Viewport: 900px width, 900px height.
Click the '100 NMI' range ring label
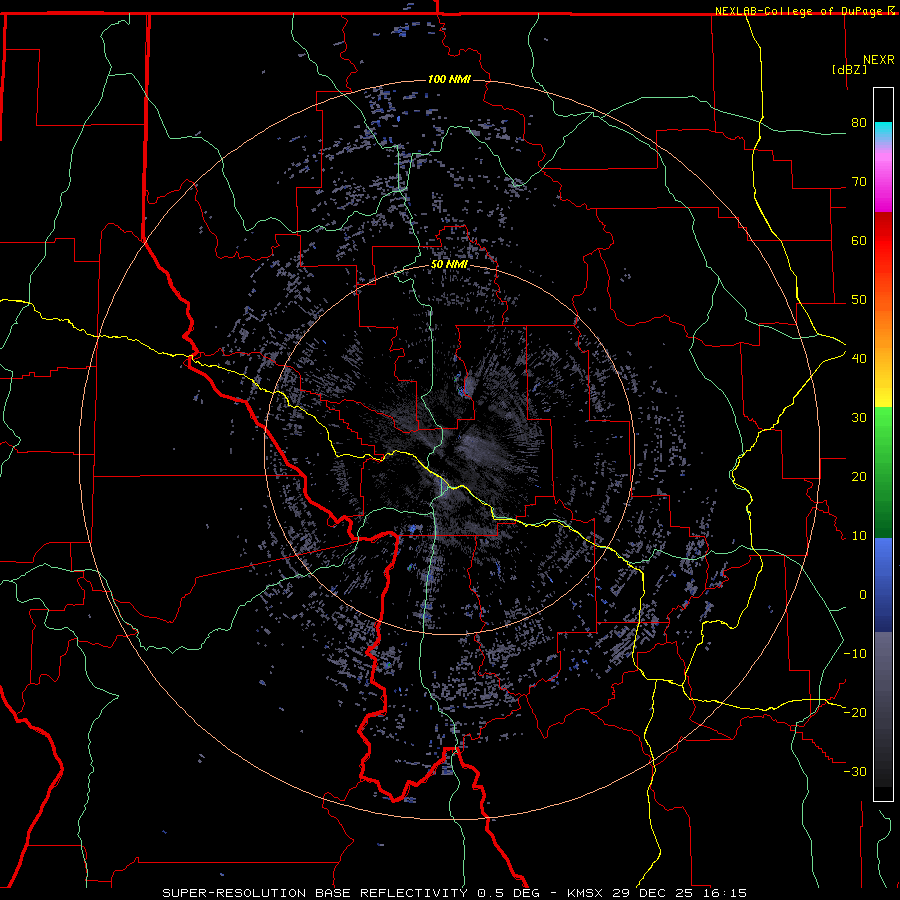449,79
